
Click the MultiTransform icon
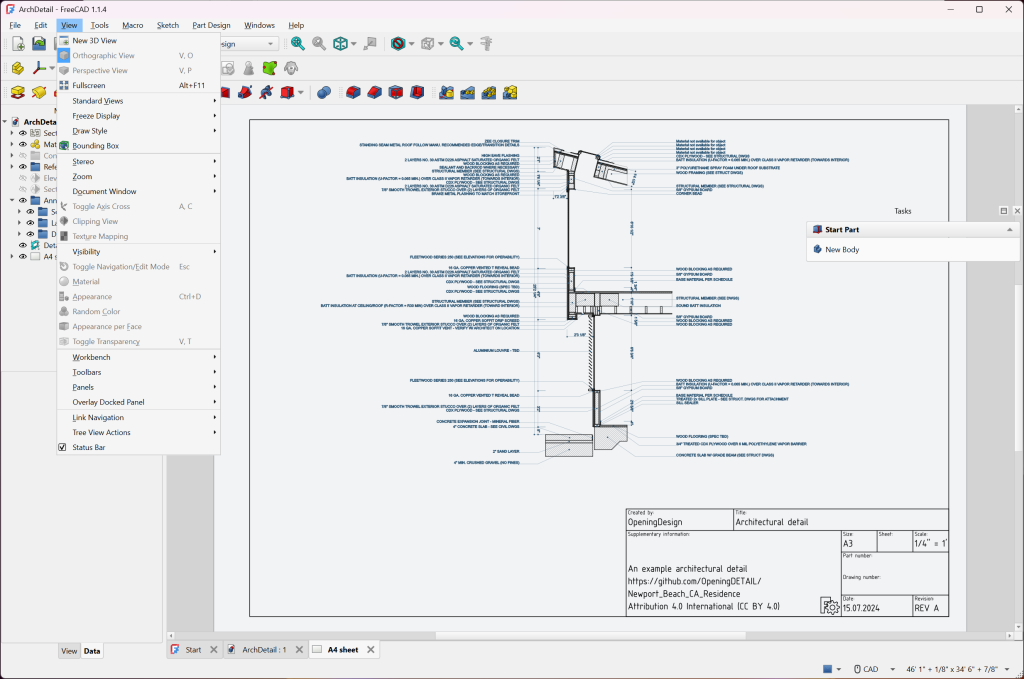tap(510, 93)
